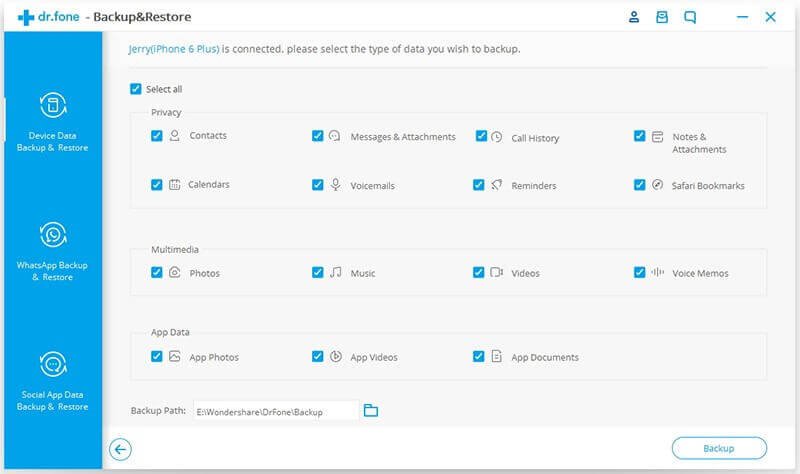Screen dimensions: 800x474
Task: Browse backup path with folder icon
Action: 371,411
